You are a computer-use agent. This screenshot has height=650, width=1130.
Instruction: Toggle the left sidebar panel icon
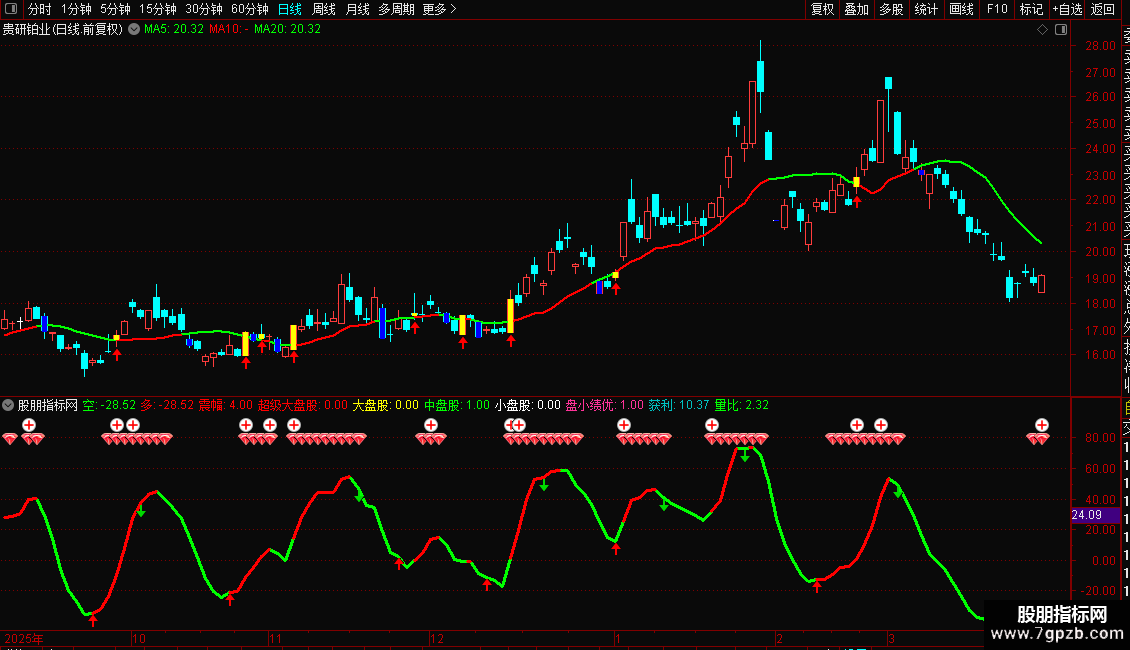11,9
